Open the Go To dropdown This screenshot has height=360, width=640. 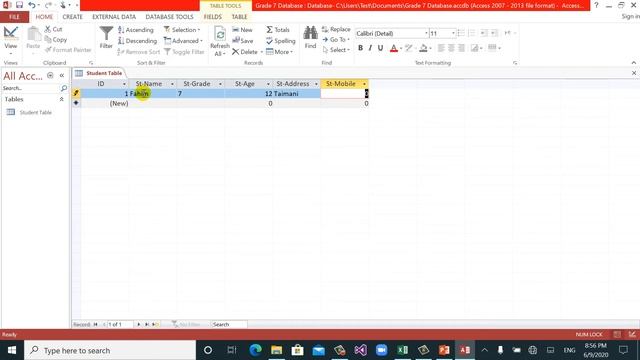(x=336, y=40)
